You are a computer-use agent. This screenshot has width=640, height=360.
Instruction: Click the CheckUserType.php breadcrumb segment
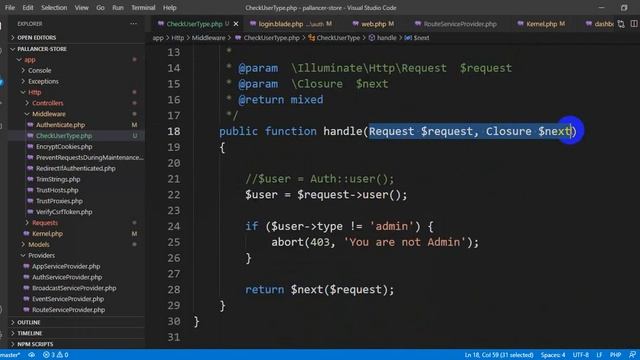pos(267,38)
